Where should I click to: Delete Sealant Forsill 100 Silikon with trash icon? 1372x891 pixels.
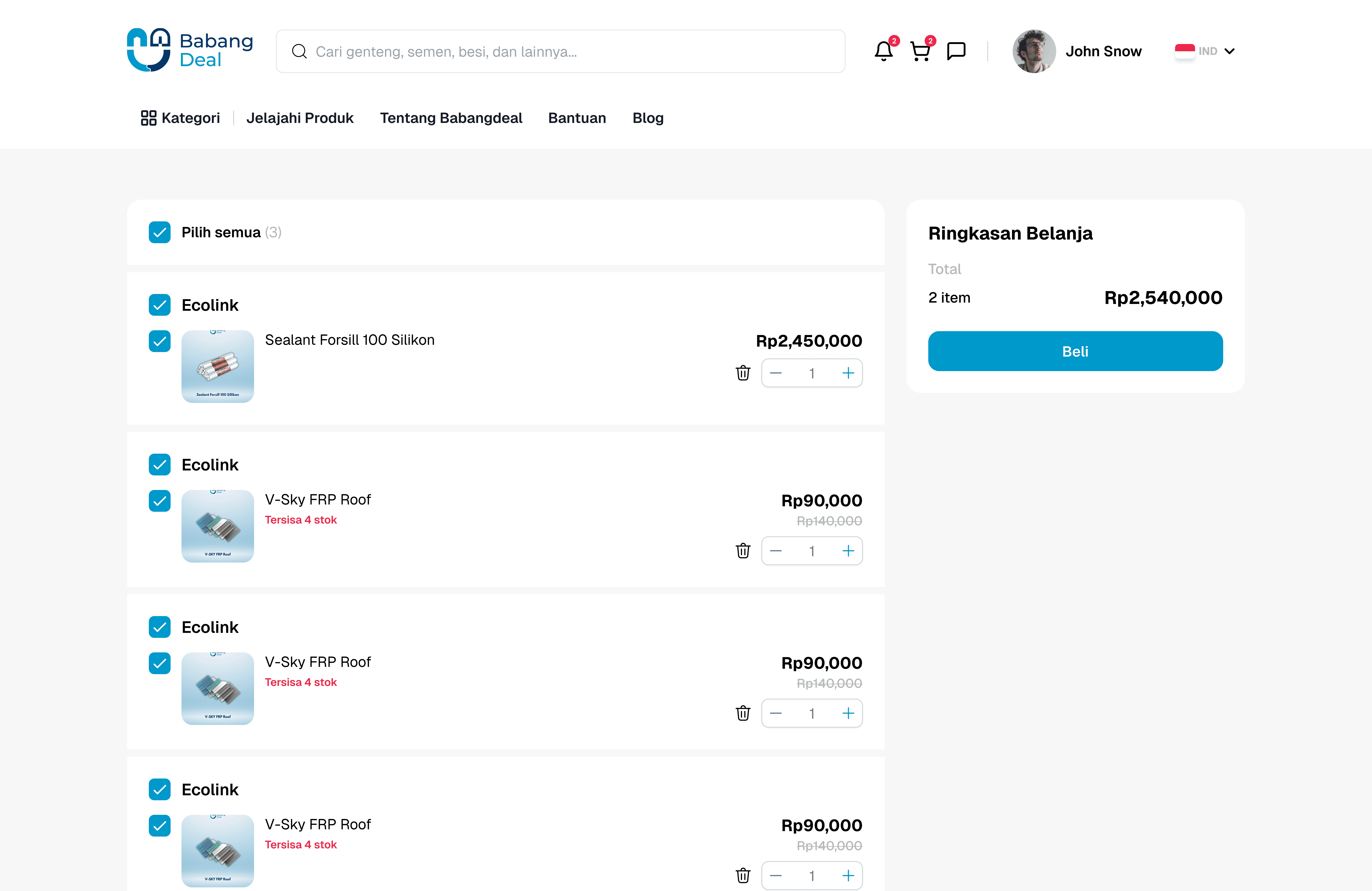point(743,373)
